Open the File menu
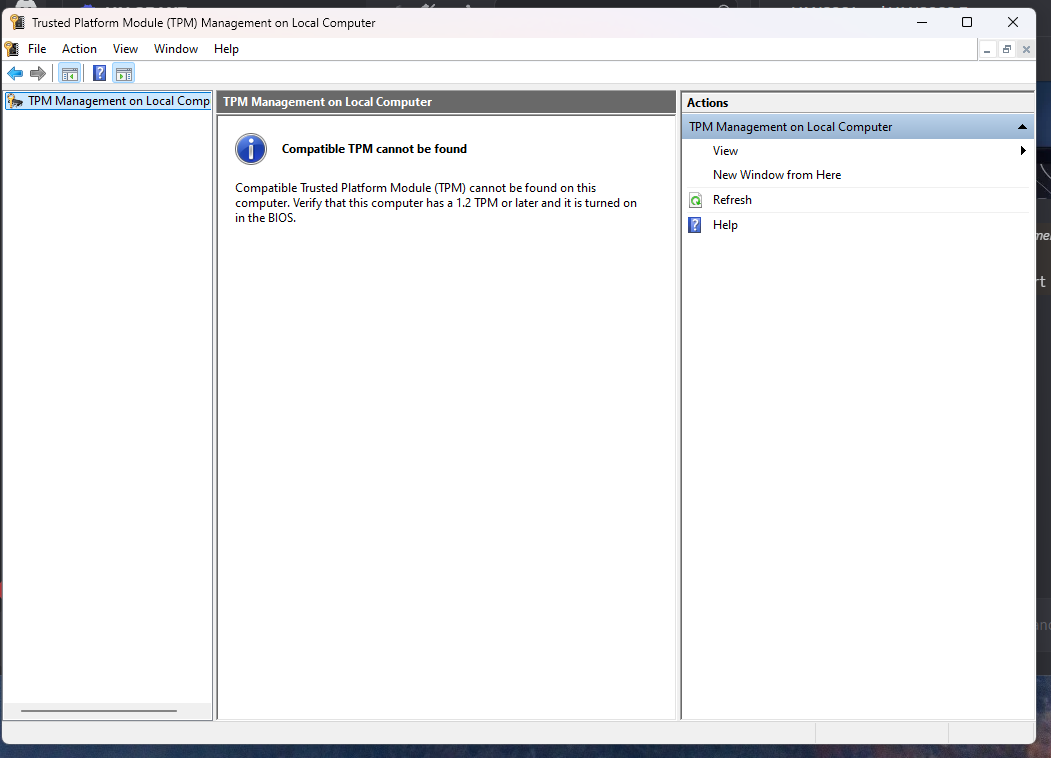The image size is (1051, 758). pyautogui.click(x=37, y=49)
